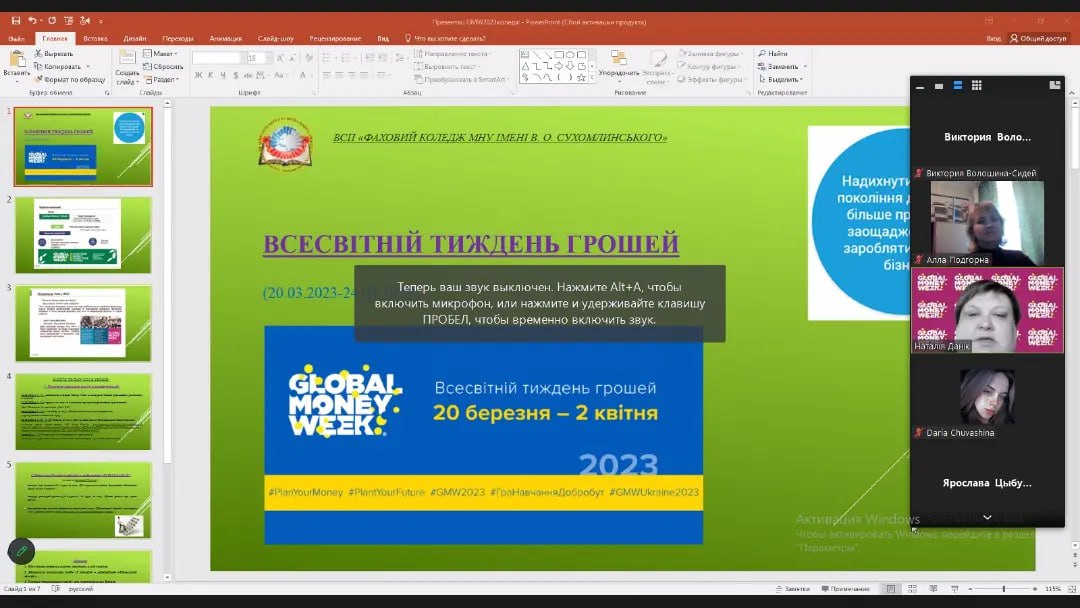Toggle Normal view button in status bar
Screen dimensions: 1080x608
pyautogui.click(x=890, y=589)
